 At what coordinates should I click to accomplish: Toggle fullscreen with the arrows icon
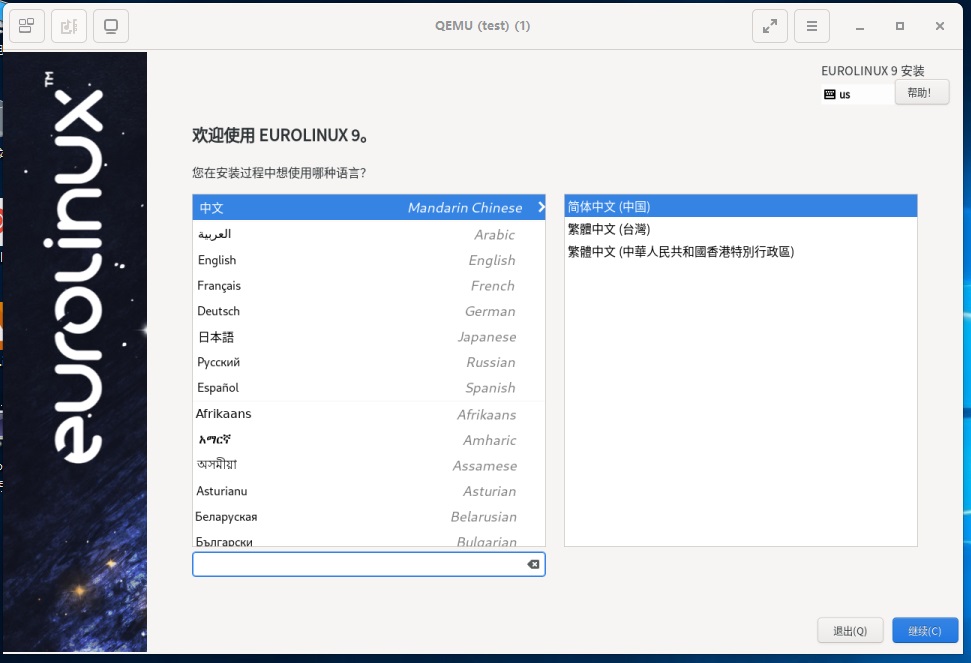770,26
